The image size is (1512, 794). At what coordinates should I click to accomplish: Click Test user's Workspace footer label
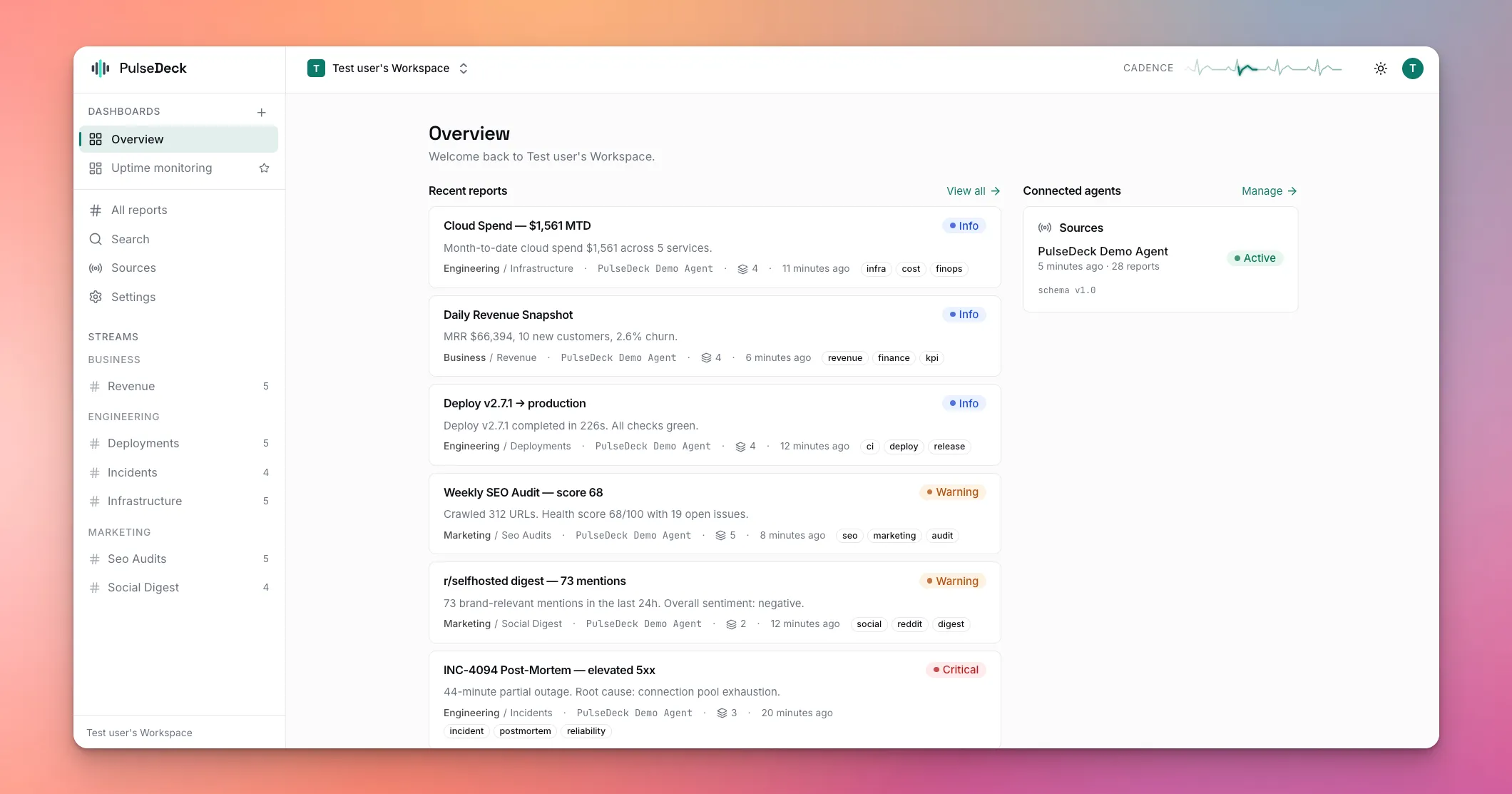(140, 733)
